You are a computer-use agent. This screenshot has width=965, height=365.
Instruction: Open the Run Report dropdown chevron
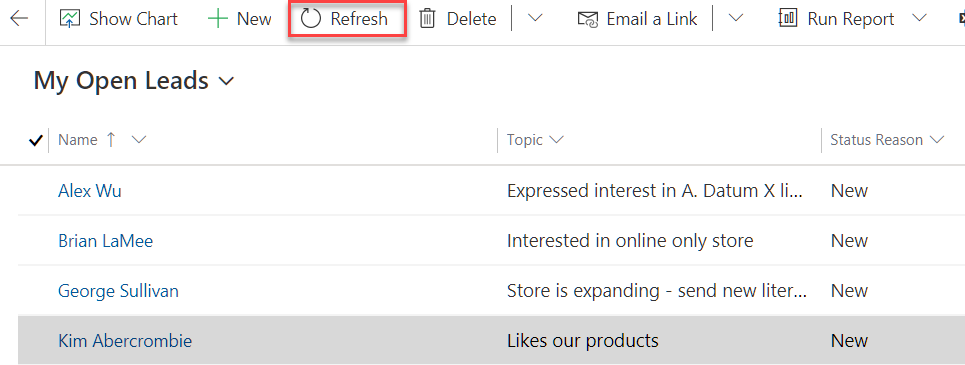pos(919,18)
